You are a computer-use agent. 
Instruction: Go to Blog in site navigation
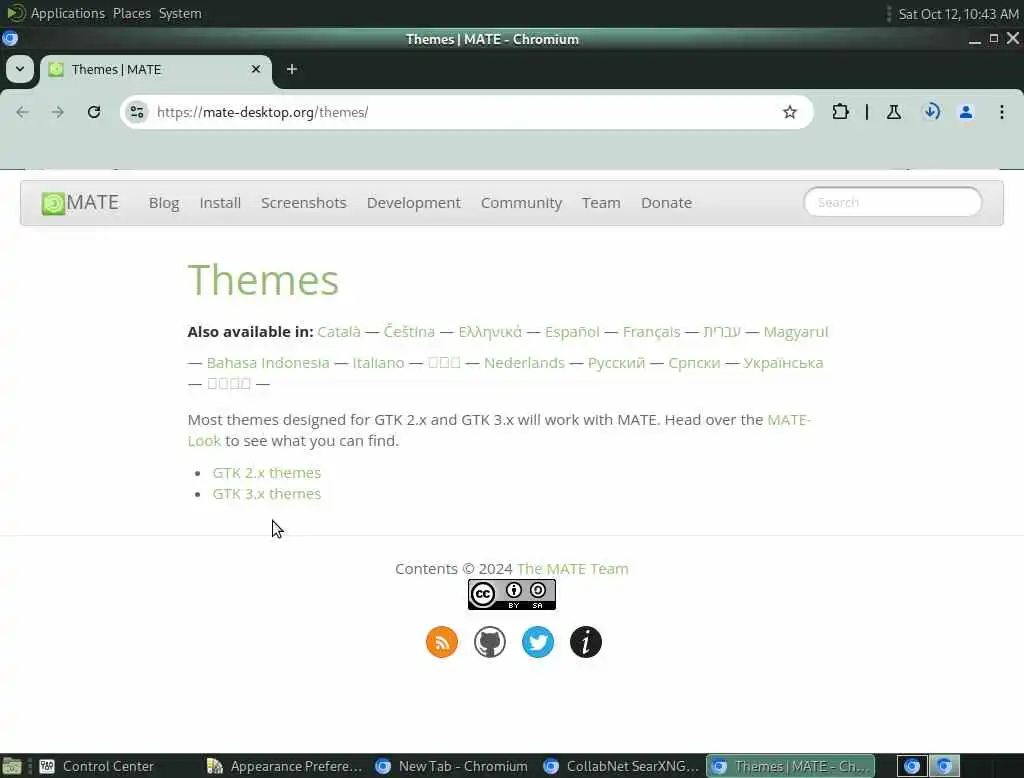pos(164,203)
